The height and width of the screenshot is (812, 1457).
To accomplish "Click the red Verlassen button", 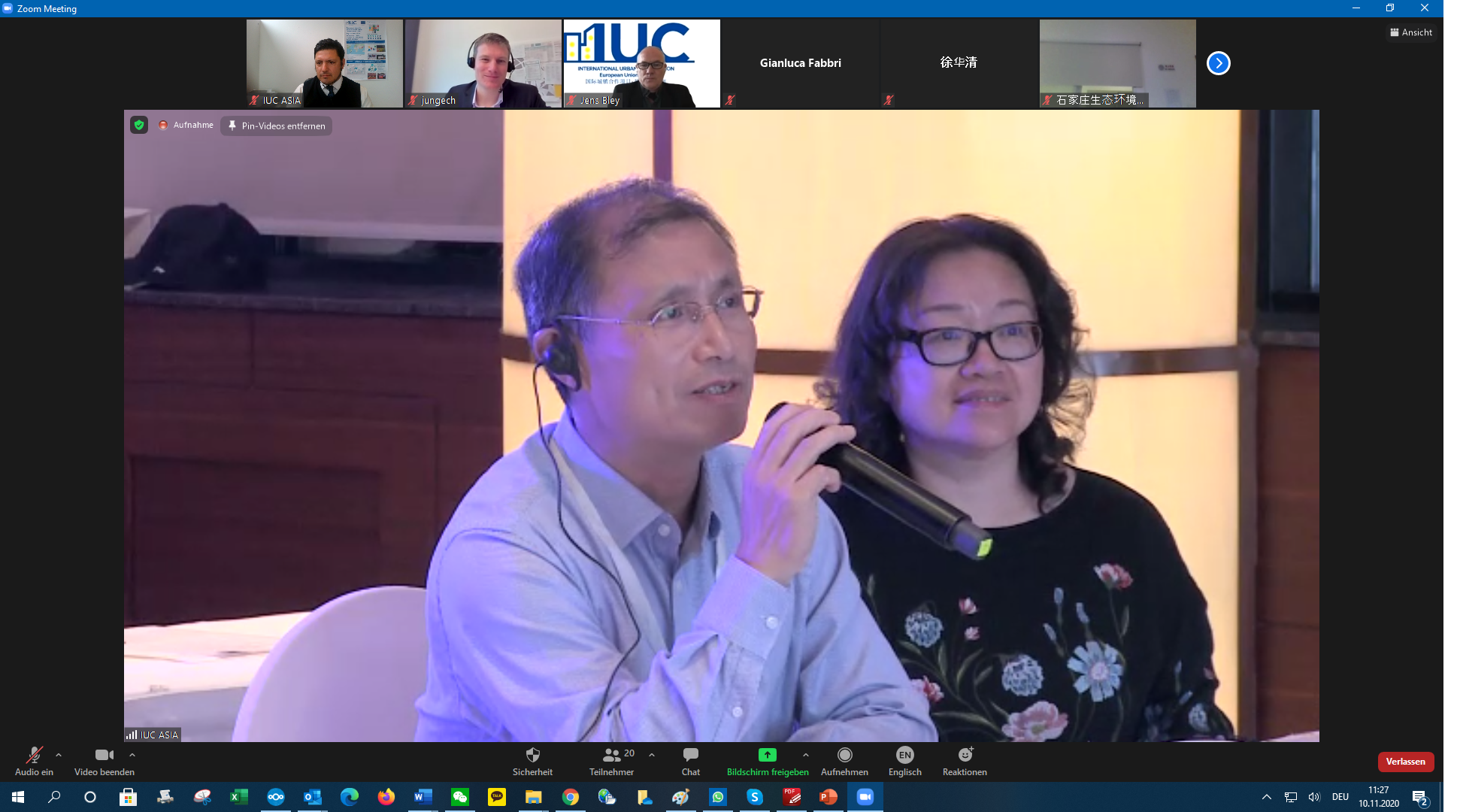I will (x=1405, y=762).
